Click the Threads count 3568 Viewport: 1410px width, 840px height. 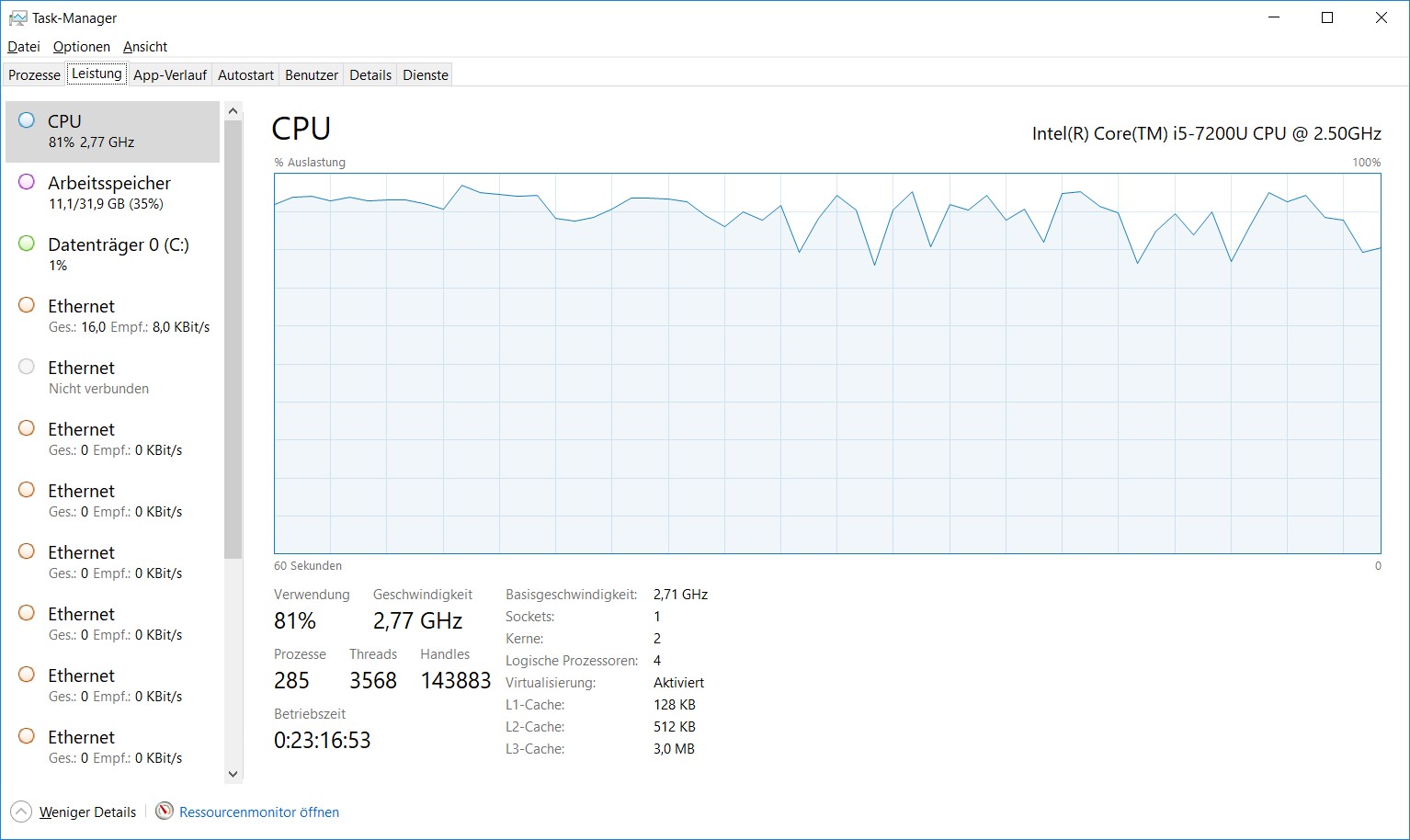(x=373, y=681)
